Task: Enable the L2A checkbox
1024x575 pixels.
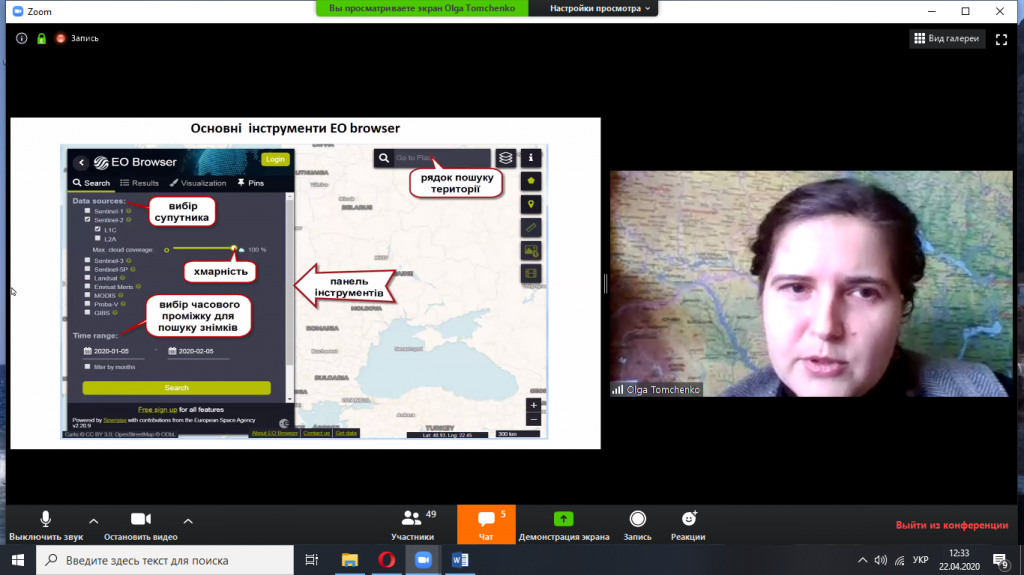Action: point(98,238)
